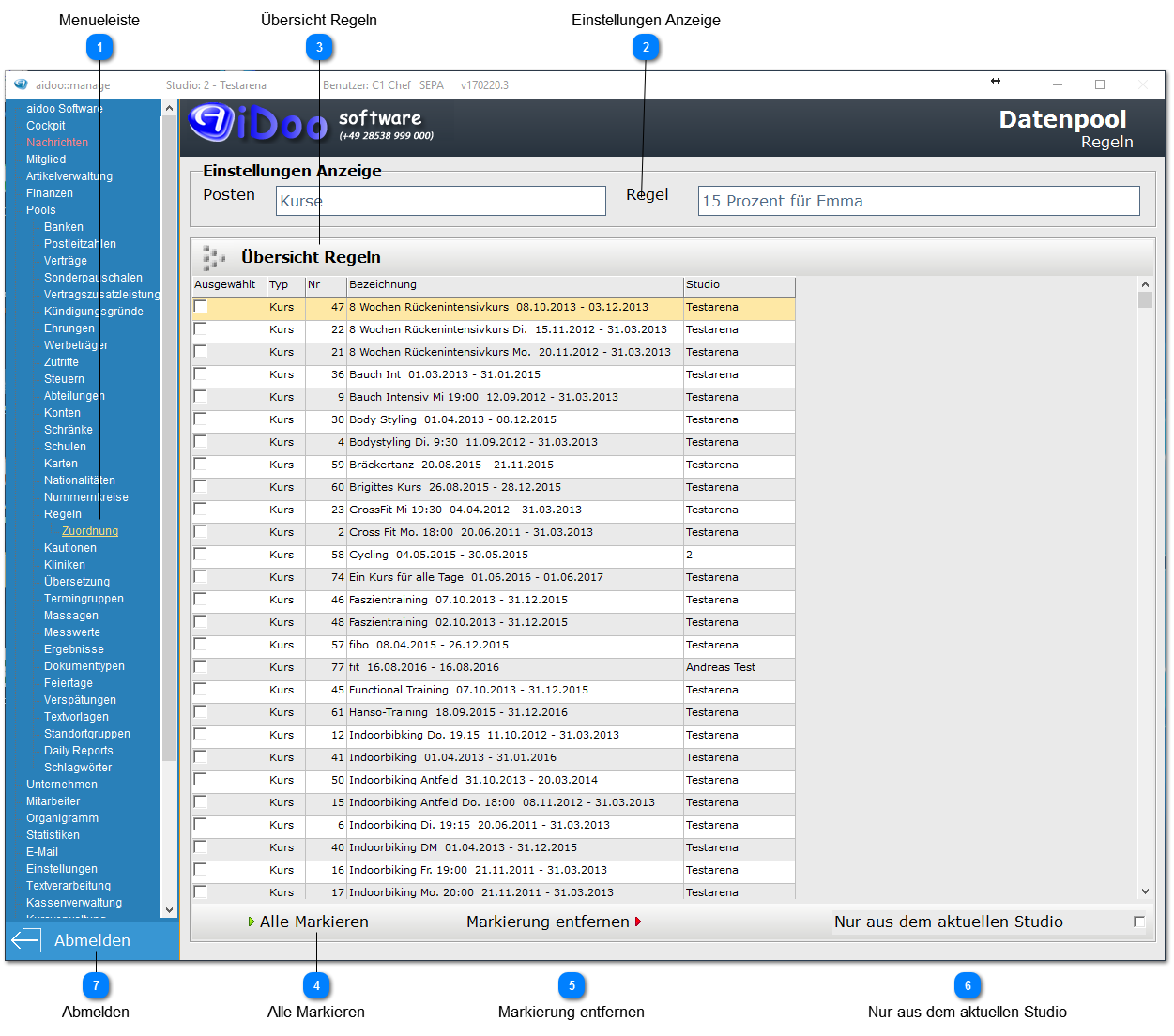1174x1036 pixels.
Task: Click sidebar scrollbar down arrow
Action: [x=169, y=909]
